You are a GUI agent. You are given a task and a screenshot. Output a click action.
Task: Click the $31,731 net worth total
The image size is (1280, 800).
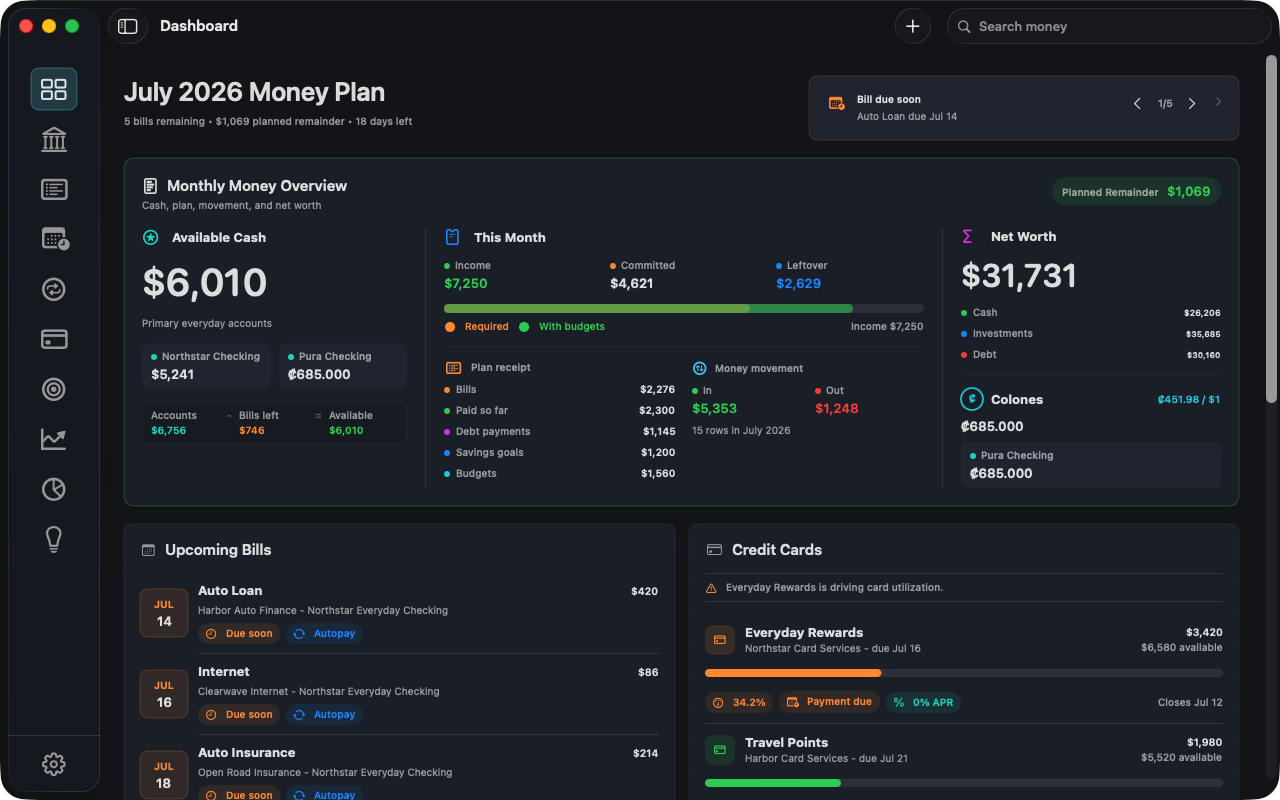tap(1019, 276)
